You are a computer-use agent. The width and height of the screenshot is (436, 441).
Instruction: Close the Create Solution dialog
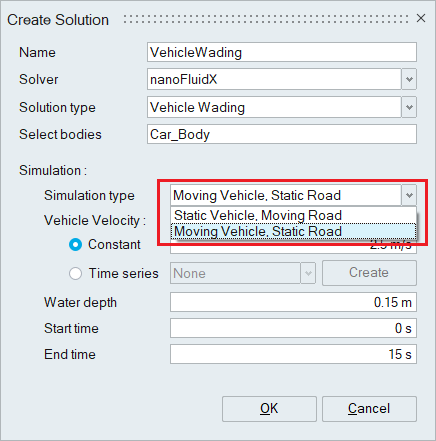(x=421, y=18)
